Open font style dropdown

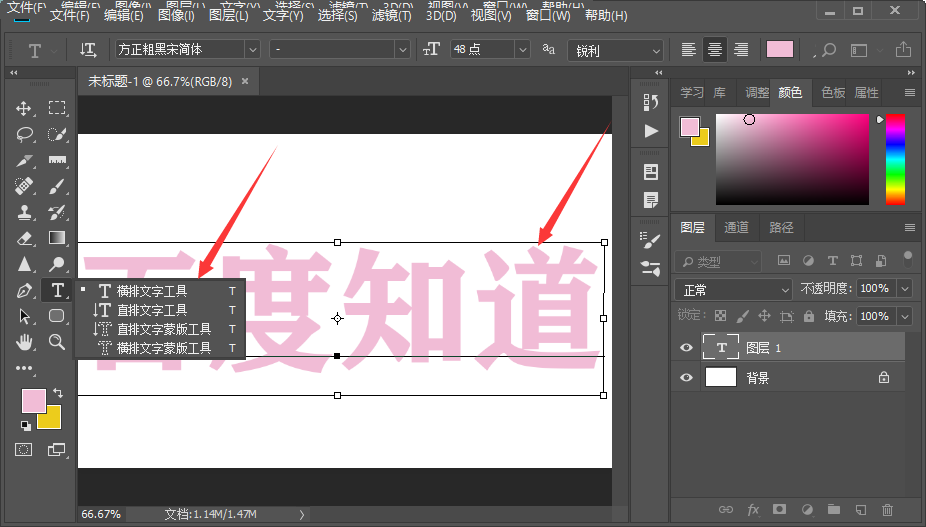403,50
